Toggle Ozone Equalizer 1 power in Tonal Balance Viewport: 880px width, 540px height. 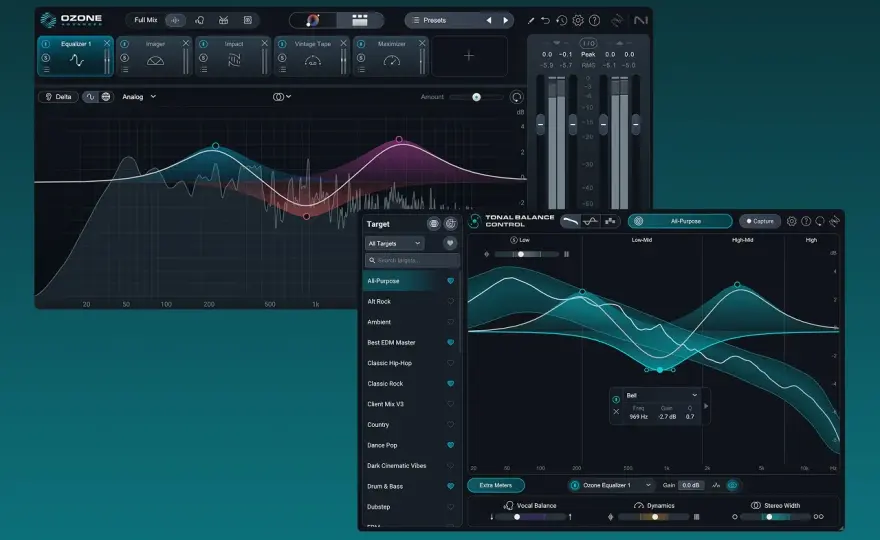click(575, 486)
